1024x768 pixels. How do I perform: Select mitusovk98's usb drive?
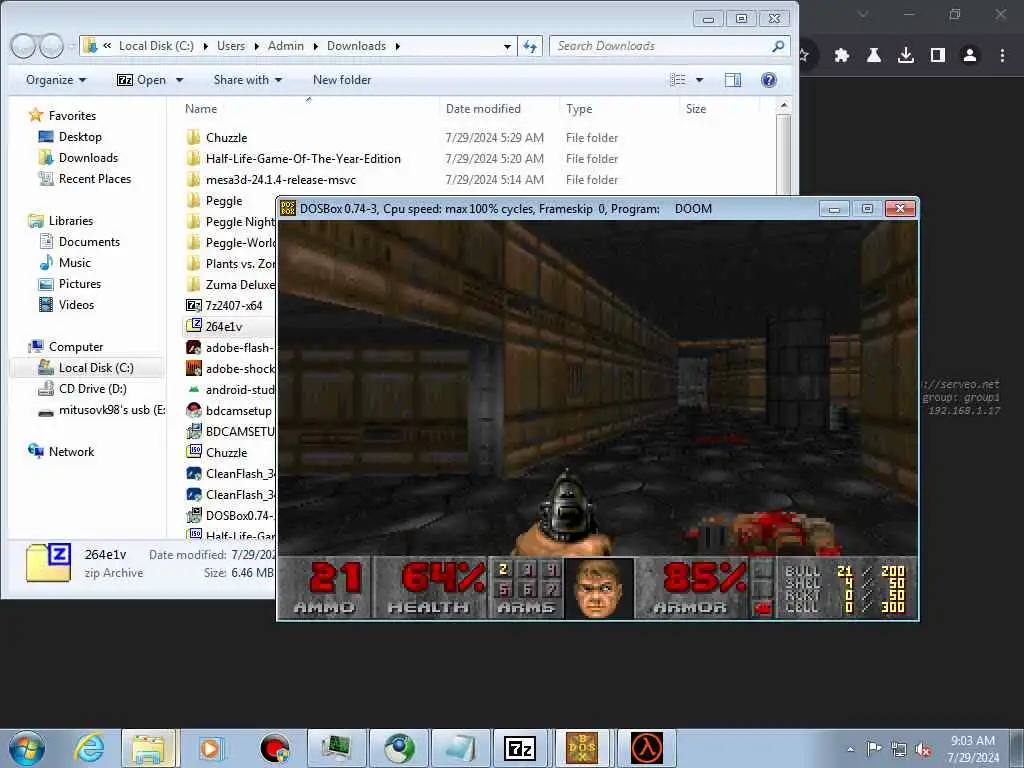coord(111,409)
